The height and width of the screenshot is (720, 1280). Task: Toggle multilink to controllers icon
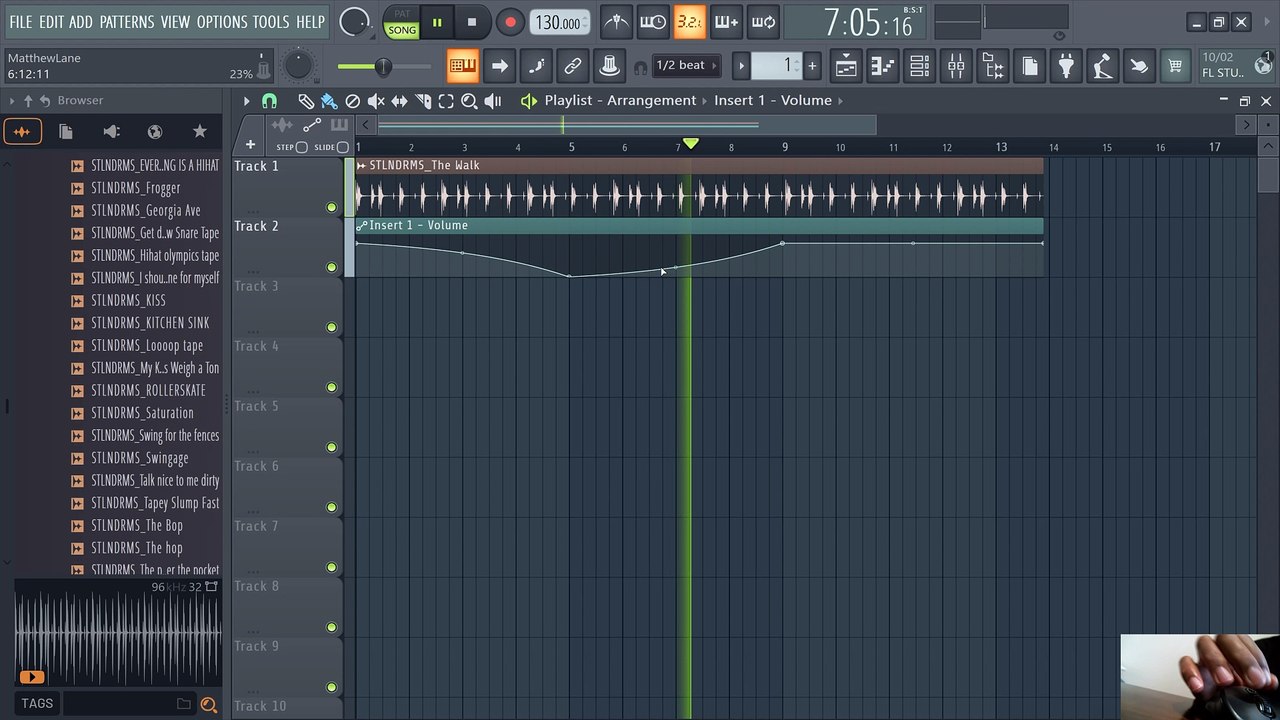click(609, 66)
